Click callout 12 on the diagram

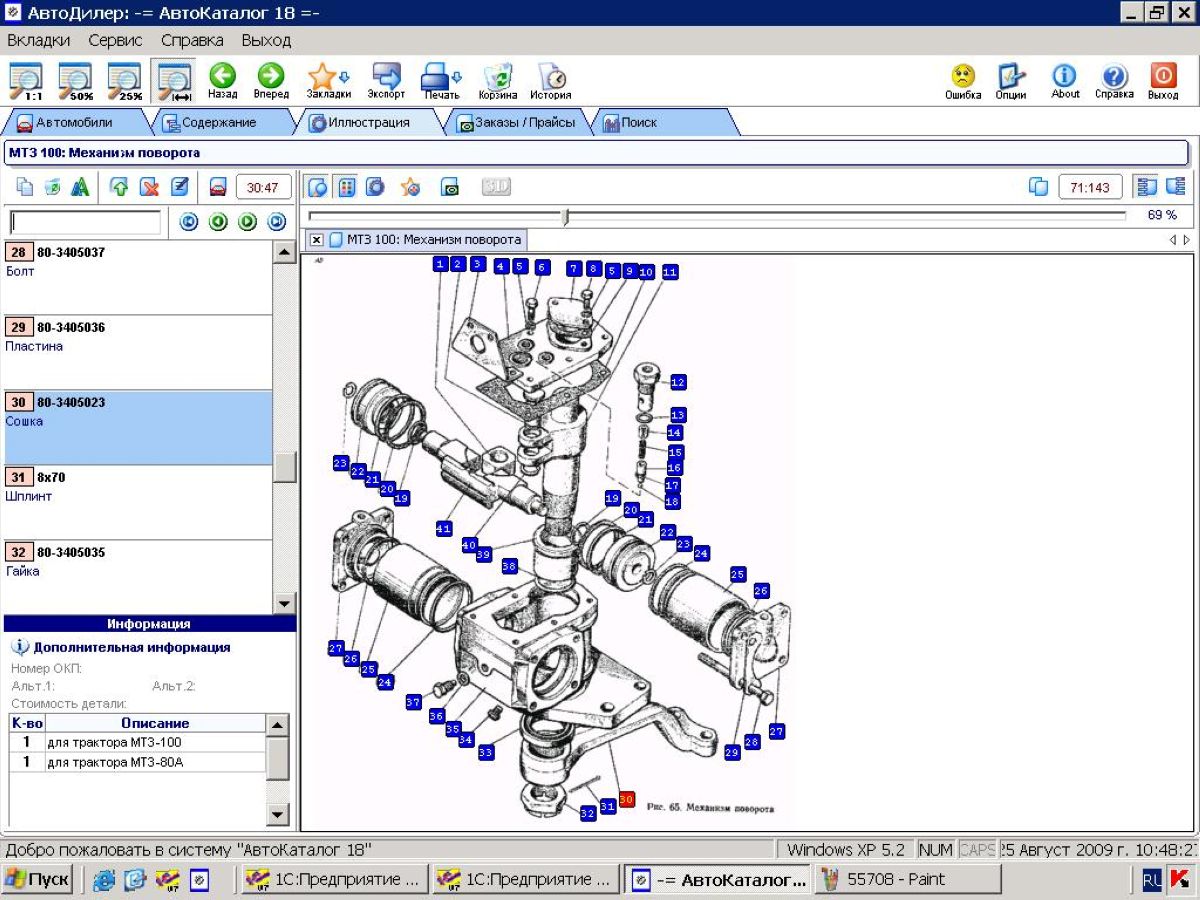[x=678, y=382]
